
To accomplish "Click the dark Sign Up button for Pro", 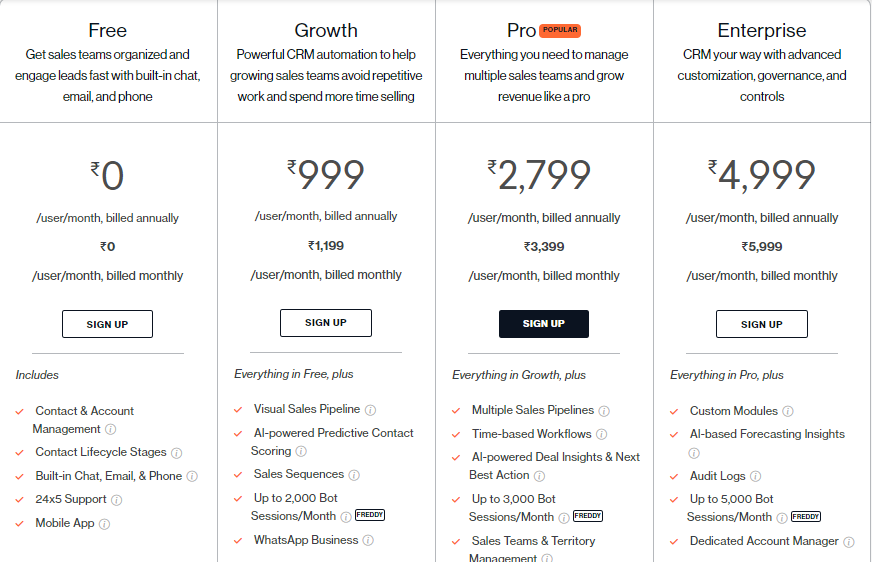I will (x=544, y=324).
